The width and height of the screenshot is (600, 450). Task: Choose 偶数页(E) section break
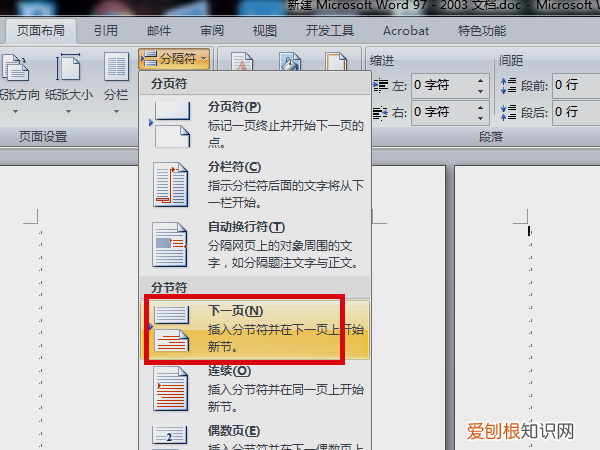tap(255, 435)
